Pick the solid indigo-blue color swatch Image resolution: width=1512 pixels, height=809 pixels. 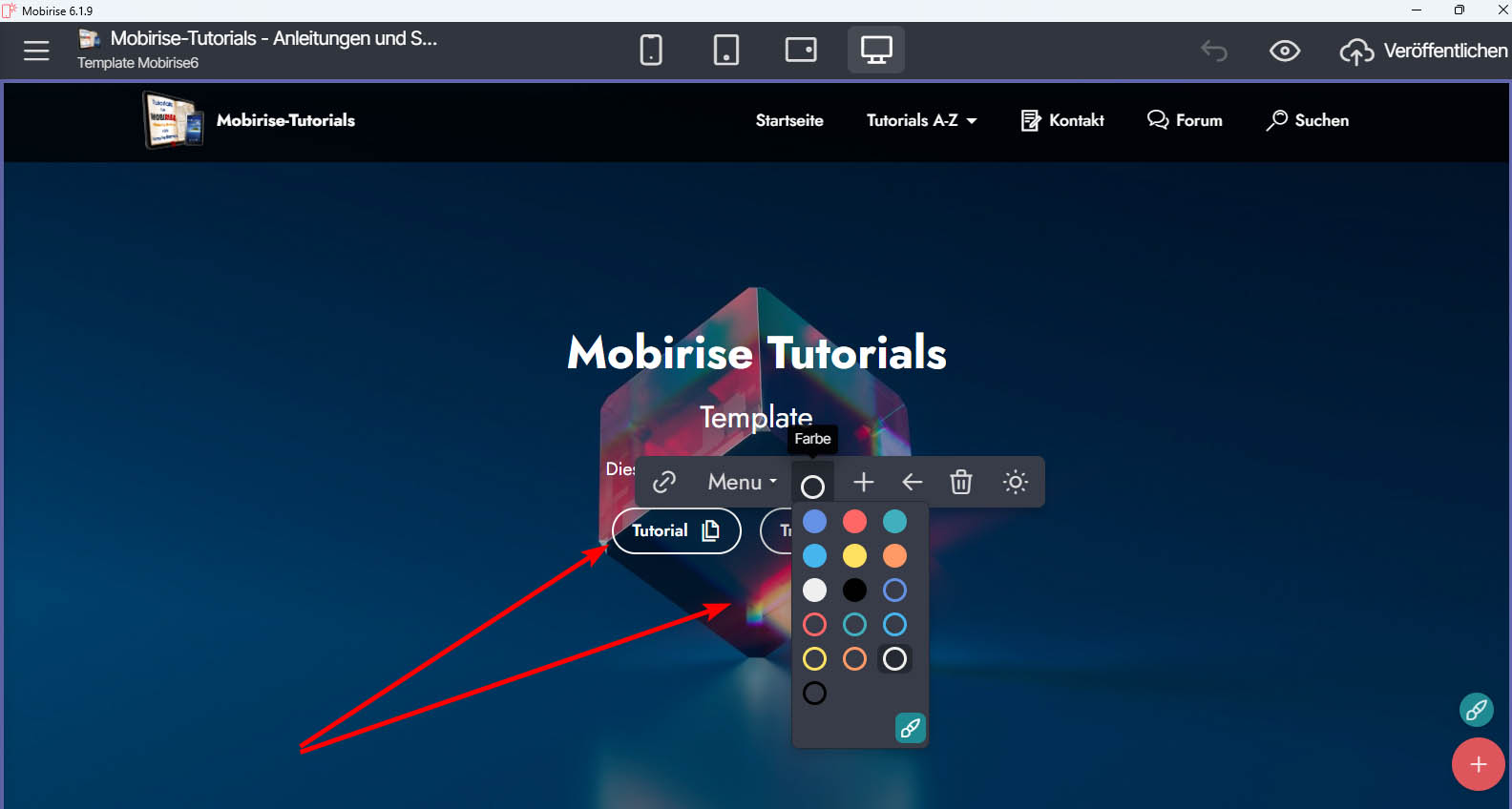click(814, 521)
